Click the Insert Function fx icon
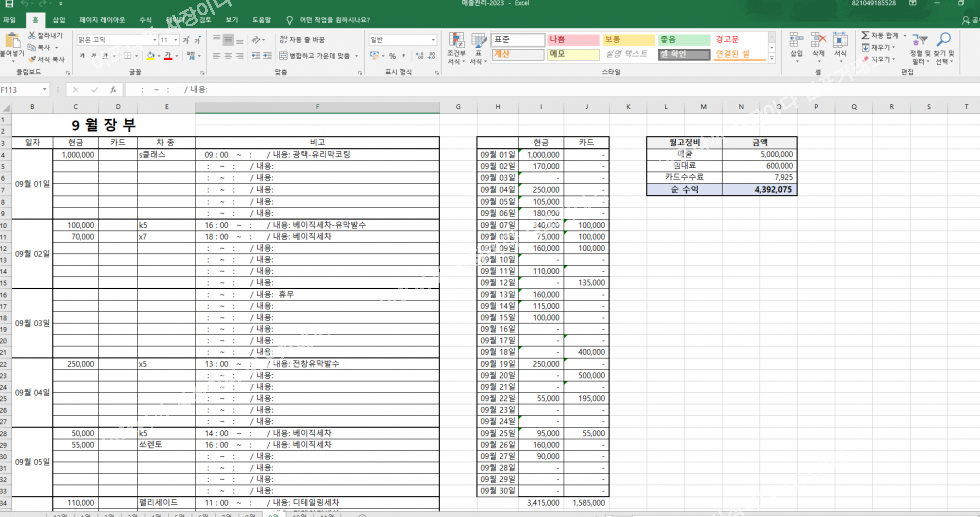 tap(114, 89)
